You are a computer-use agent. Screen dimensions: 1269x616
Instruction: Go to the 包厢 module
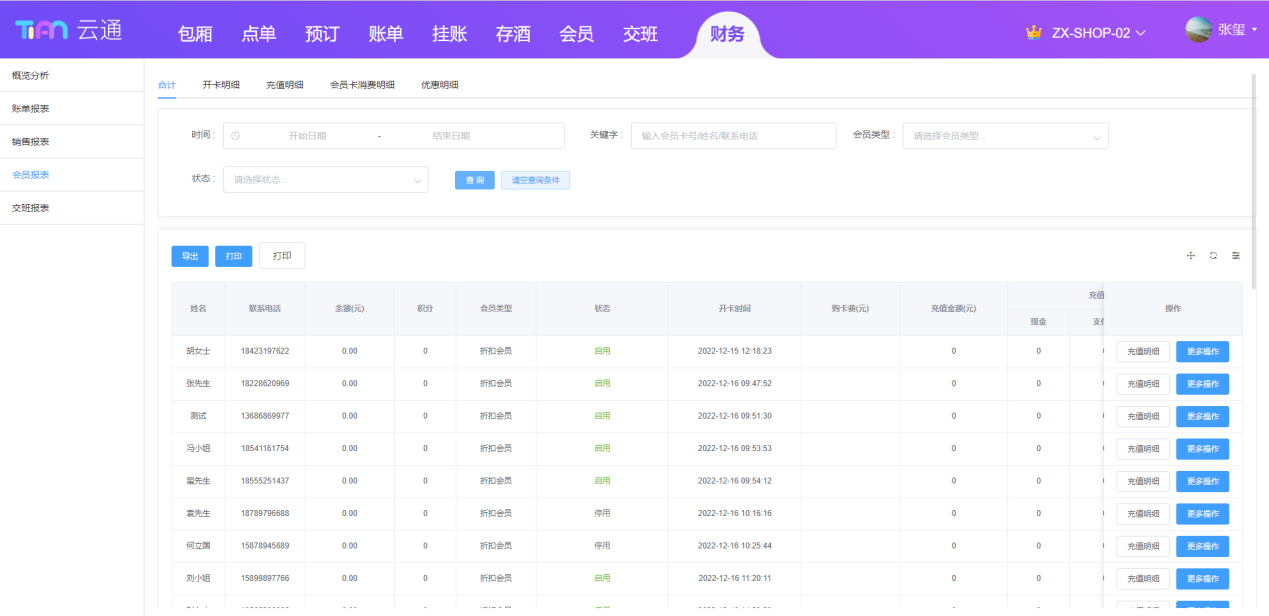(195, 34)
